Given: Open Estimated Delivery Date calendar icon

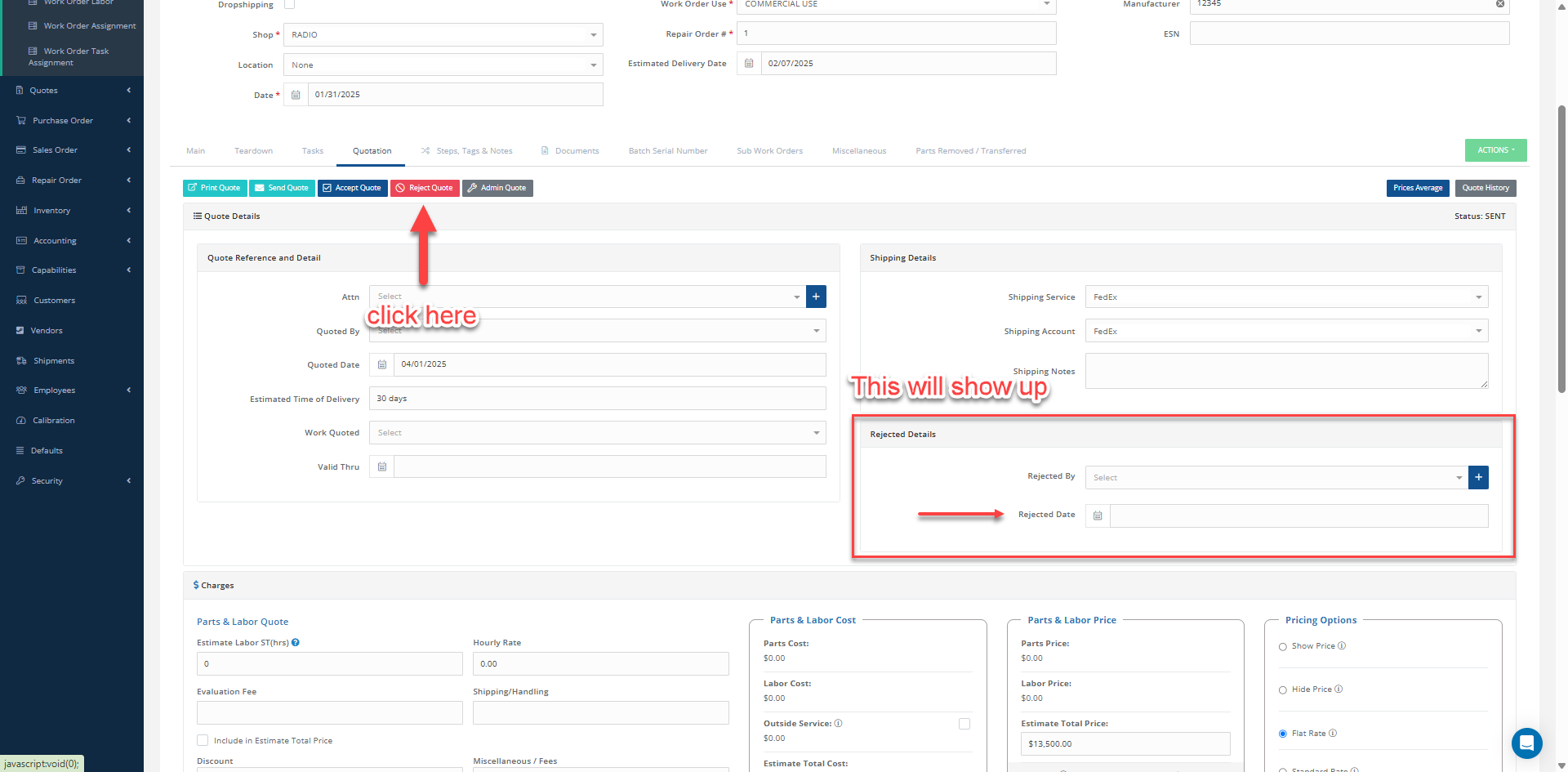Looking at the screenshot, I should pos(749,64).
